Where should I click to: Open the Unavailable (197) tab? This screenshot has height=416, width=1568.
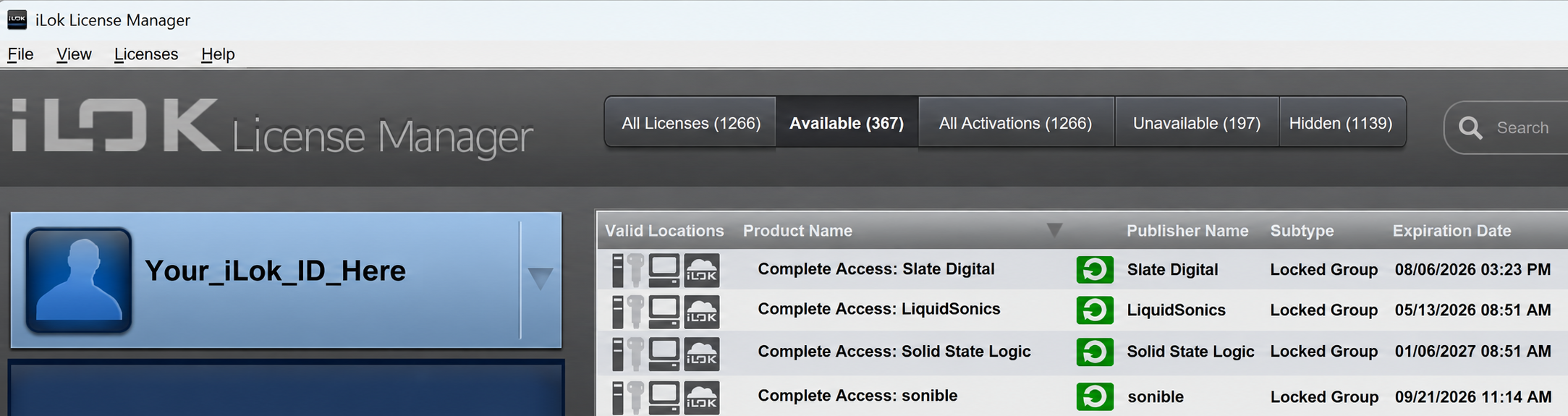1197,123
